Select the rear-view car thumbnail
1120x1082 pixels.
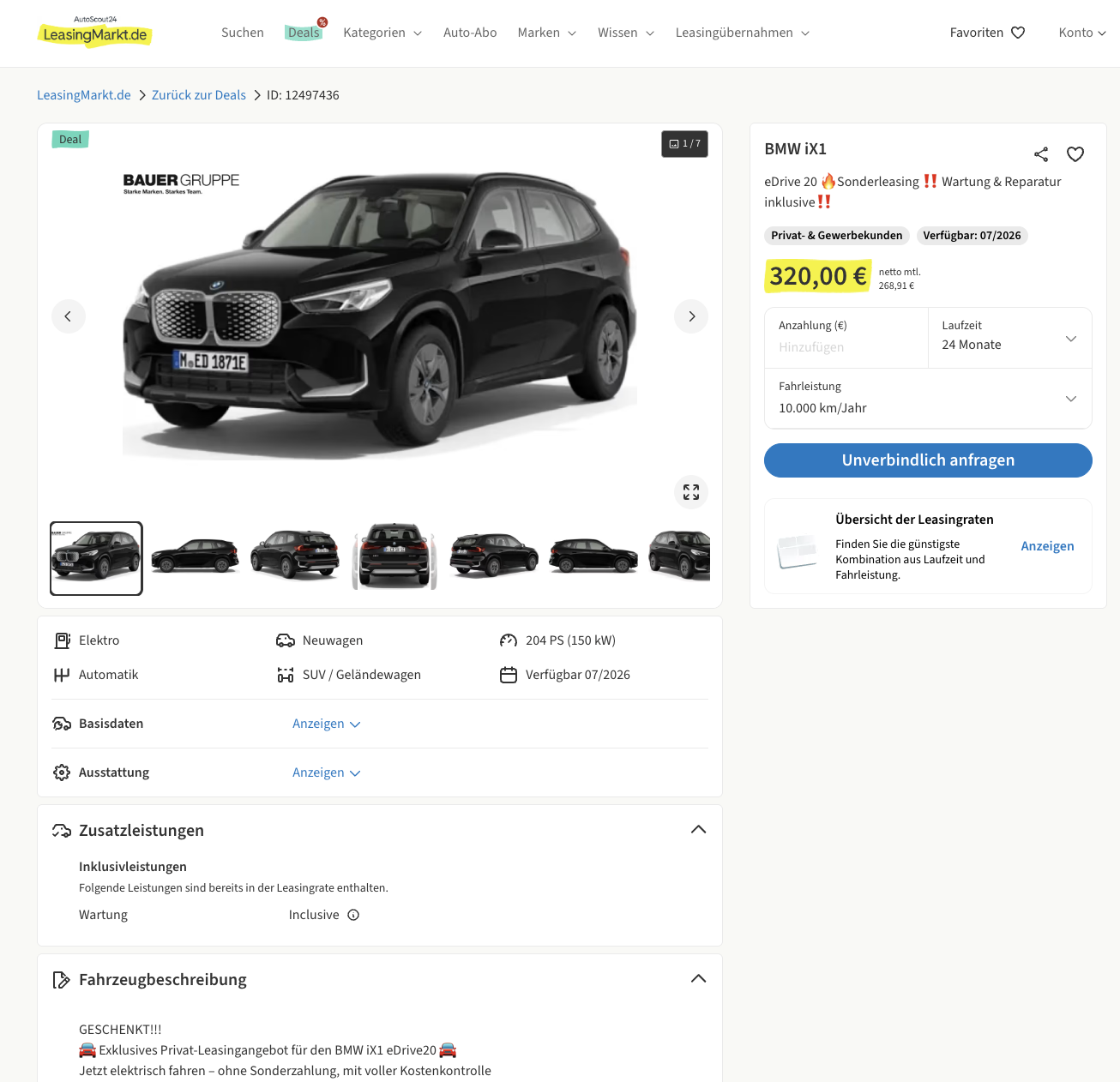[394, 558]
